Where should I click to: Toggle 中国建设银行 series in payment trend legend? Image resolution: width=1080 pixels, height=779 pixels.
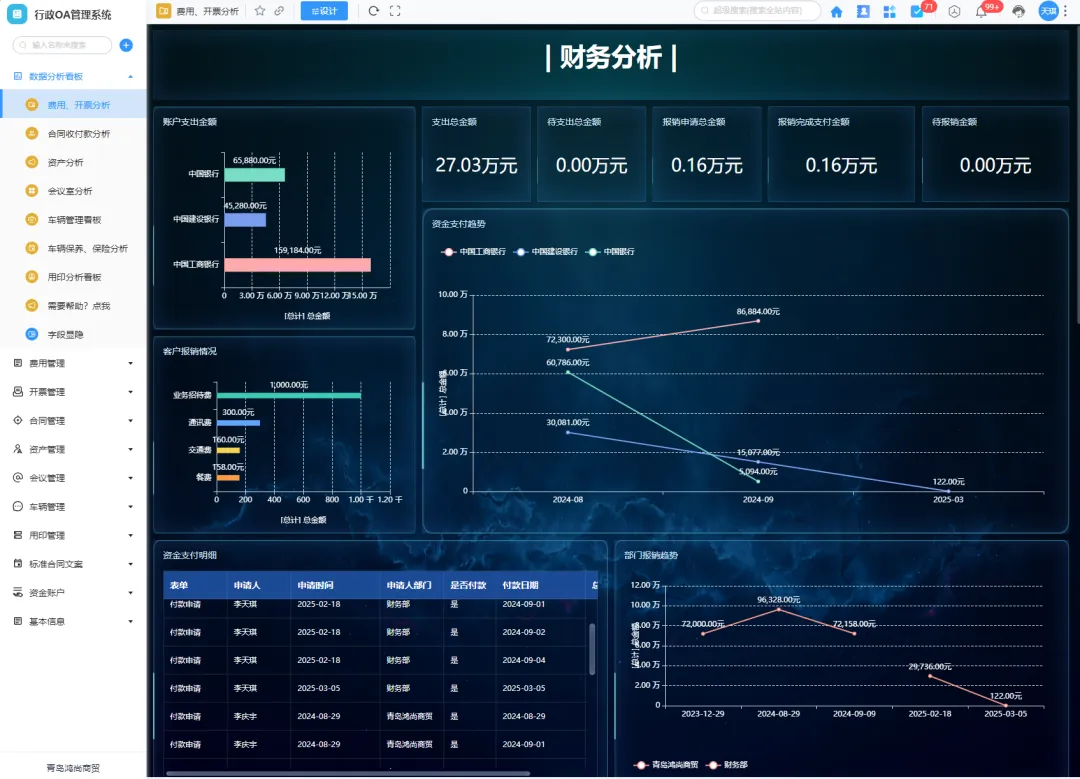pyautogui.click(x=546, y=252)
